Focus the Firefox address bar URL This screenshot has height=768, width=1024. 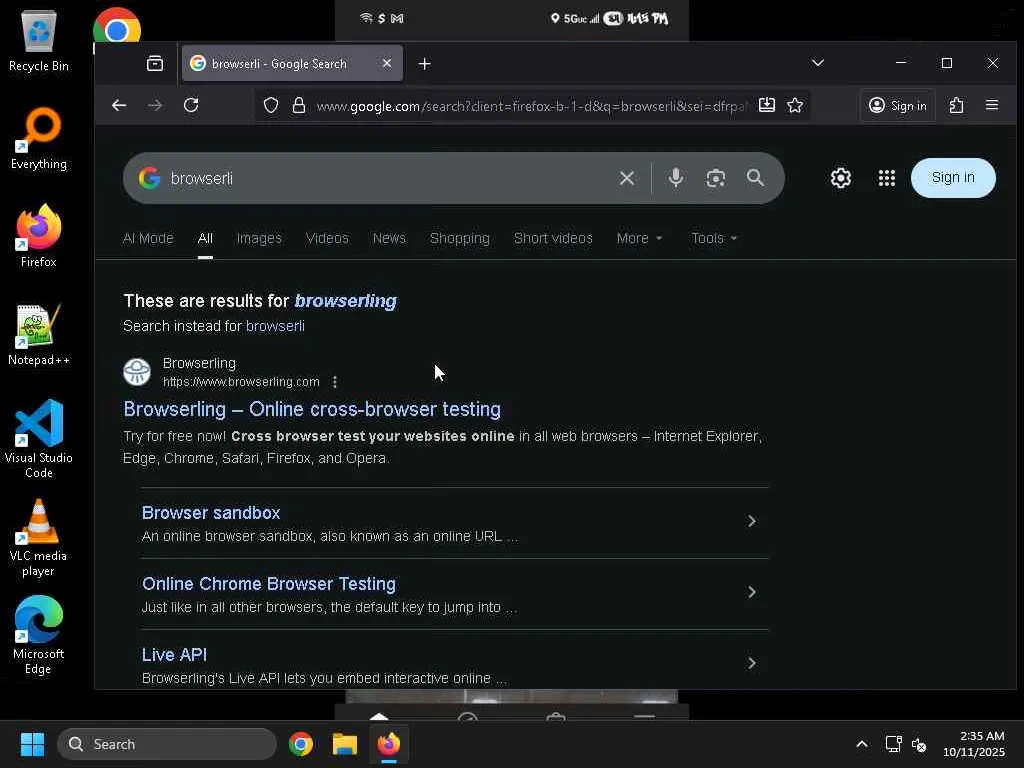coord(532,106)
